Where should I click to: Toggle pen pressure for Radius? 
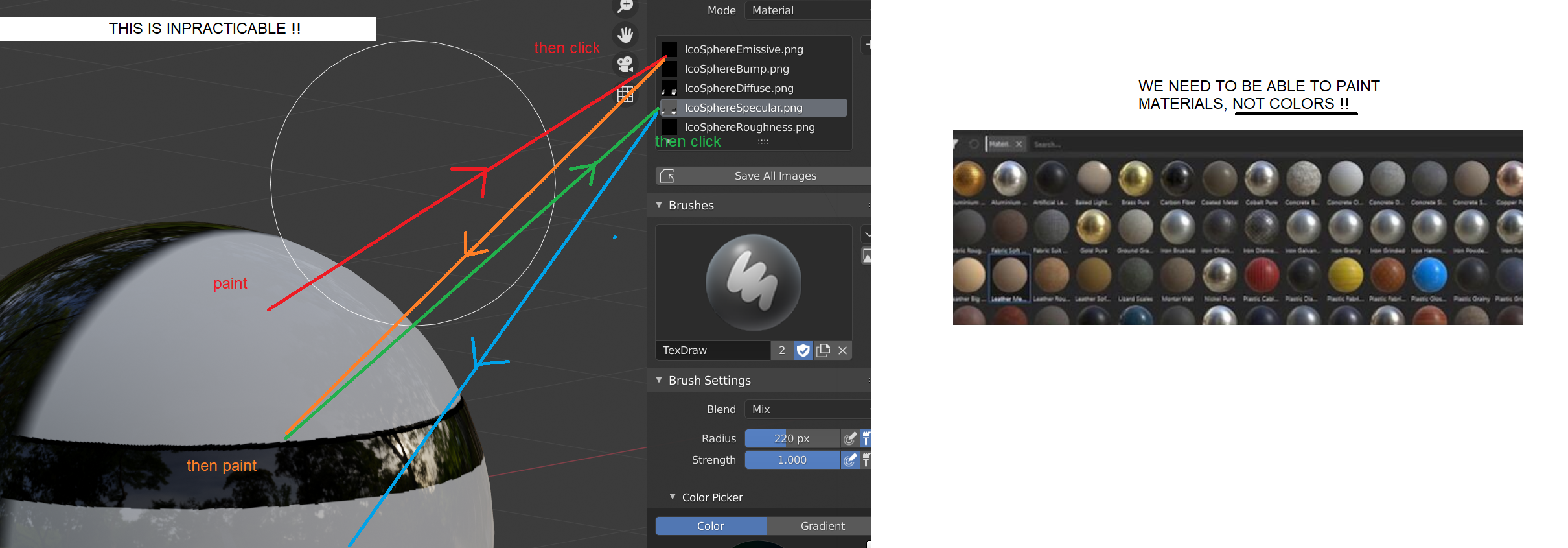(x=850, y=438)
